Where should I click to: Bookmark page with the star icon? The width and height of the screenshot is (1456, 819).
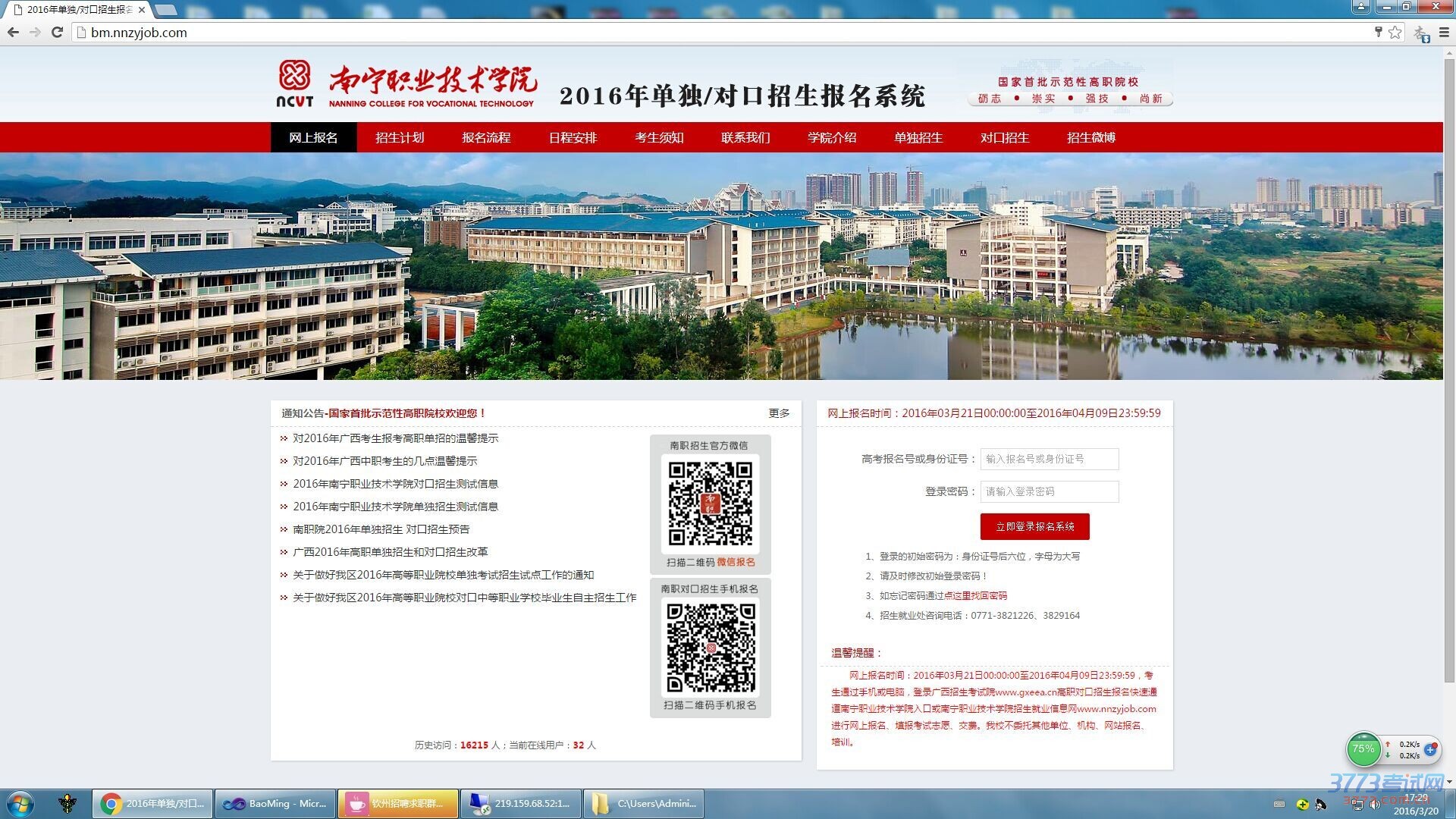pyautogui.click(x=1395, y=33)
